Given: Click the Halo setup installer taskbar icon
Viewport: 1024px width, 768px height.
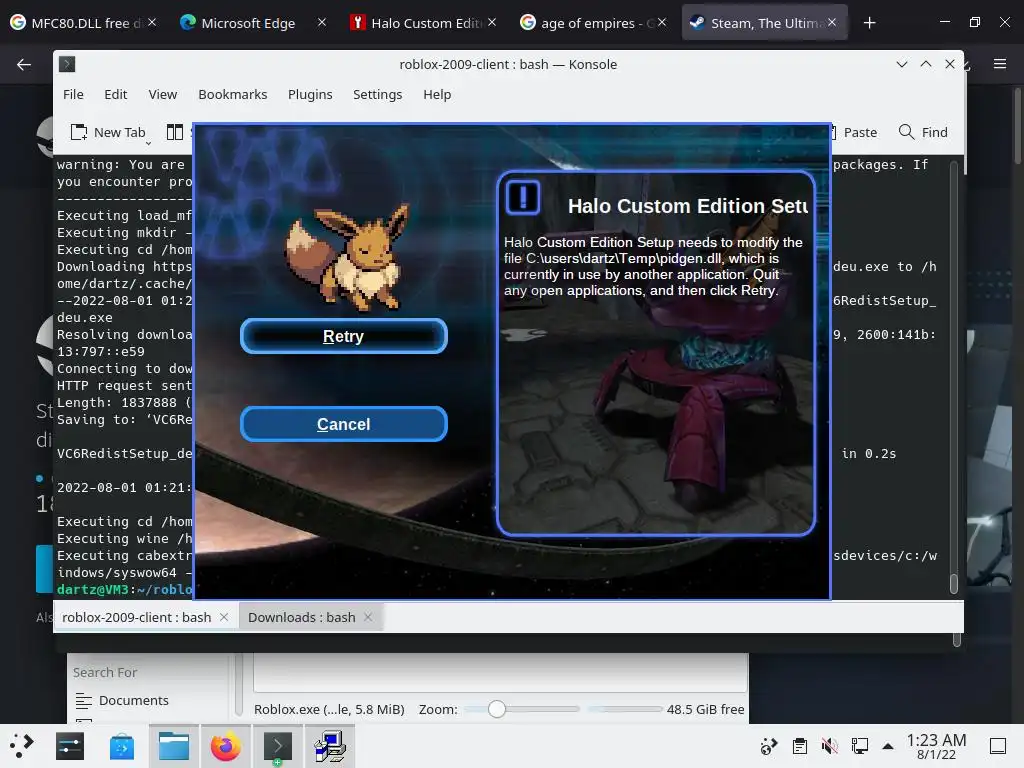Looking at the screenshot, I should click(330, 746).
